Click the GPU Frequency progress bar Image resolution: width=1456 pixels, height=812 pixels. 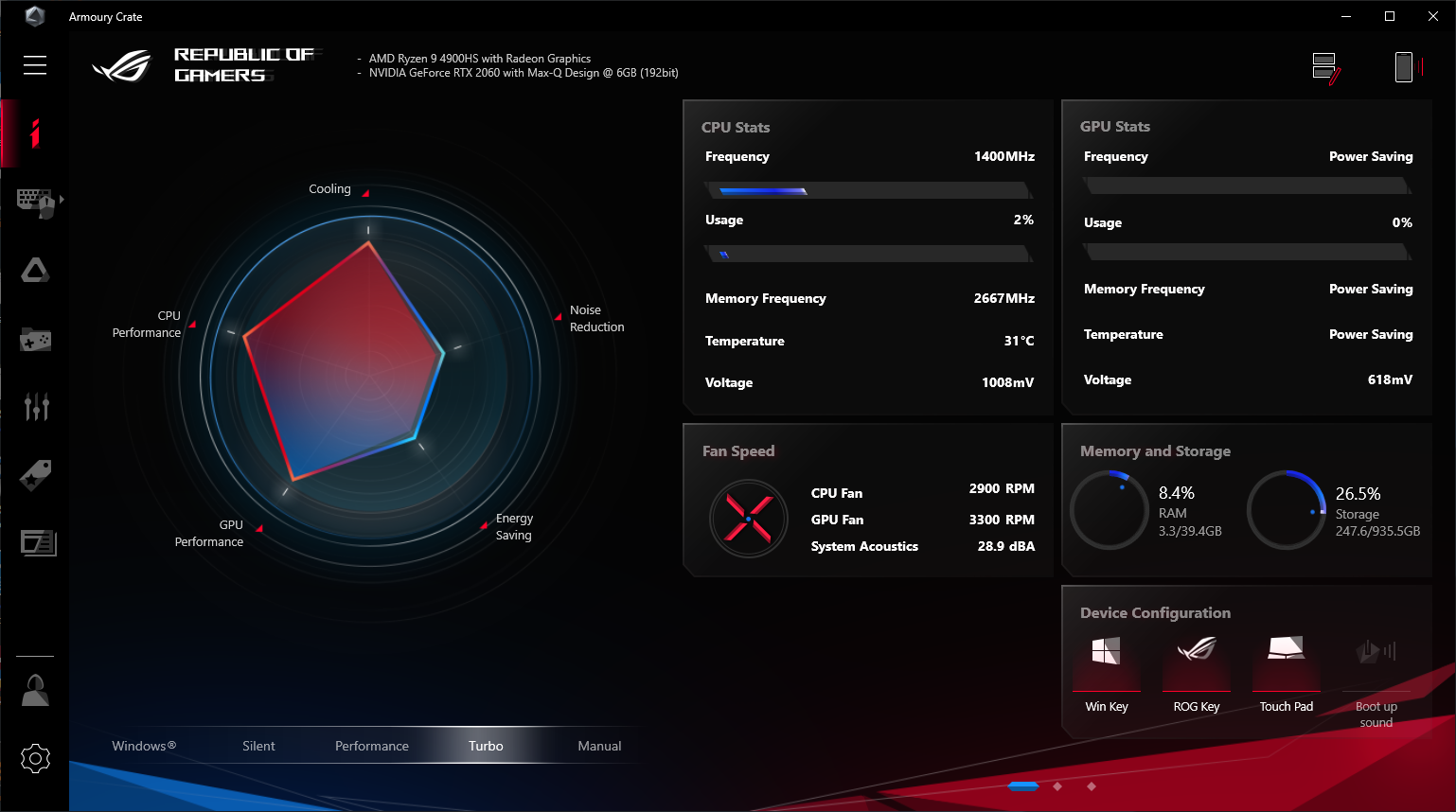point(1248,185)
